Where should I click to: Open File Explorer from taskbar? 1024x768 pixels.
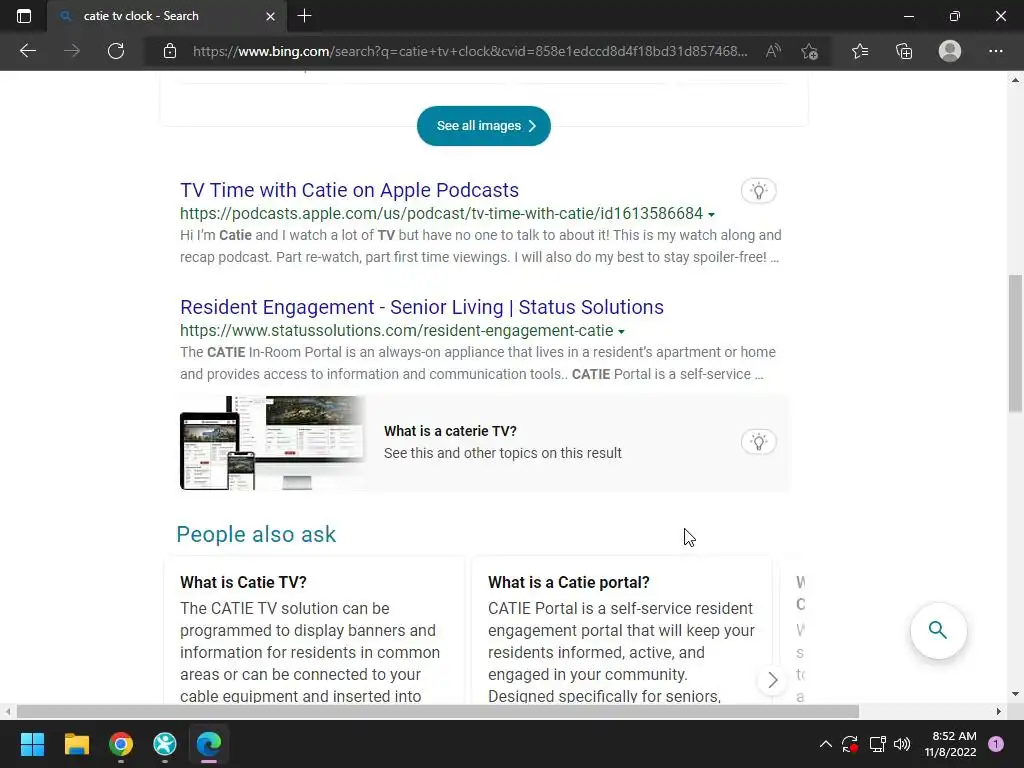click(x=76, y=744)
